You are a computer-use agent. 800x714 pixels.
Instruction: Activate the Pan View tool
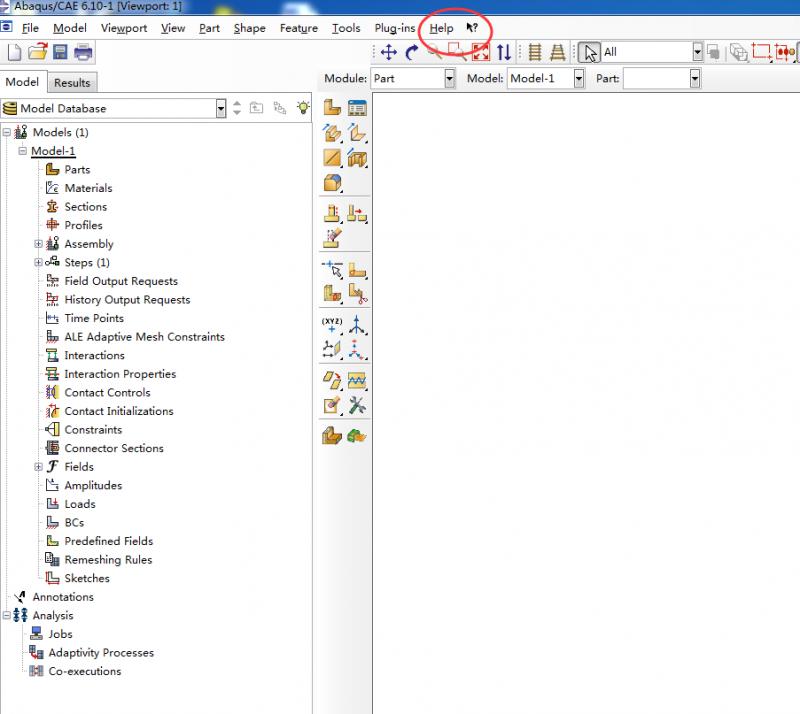pyautogui.click(x=389, y=52)
